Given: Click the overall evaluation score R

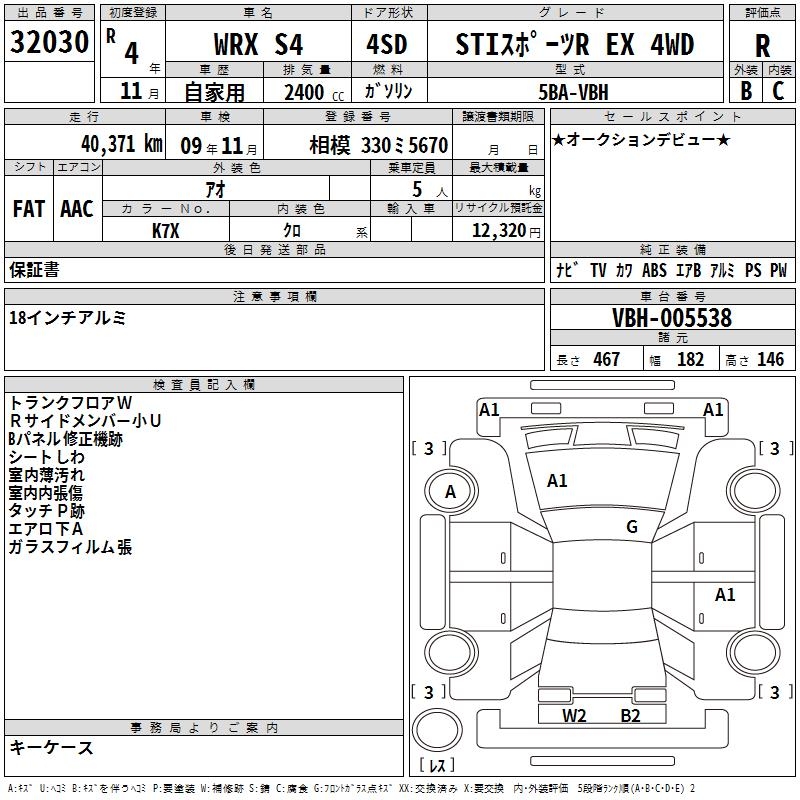Looking at the screenshot, I should (x=762, y=46).
